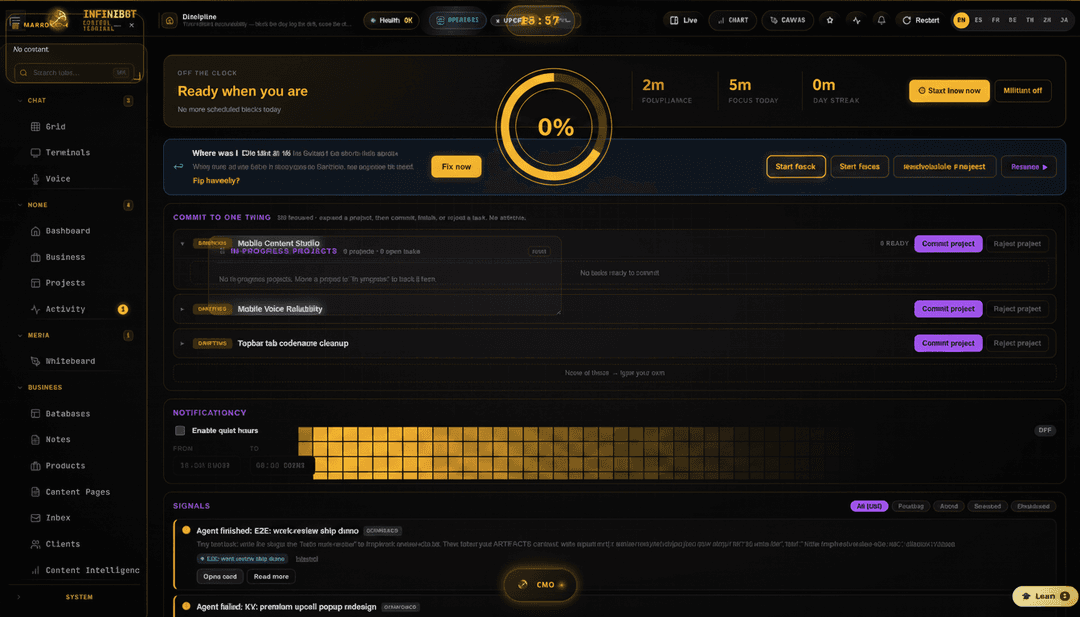Image resolution: width=1080 pixels, height=617 pixels.
Task: Expand the Topbar tab codename cleanup row
Action: click(183, 343)
